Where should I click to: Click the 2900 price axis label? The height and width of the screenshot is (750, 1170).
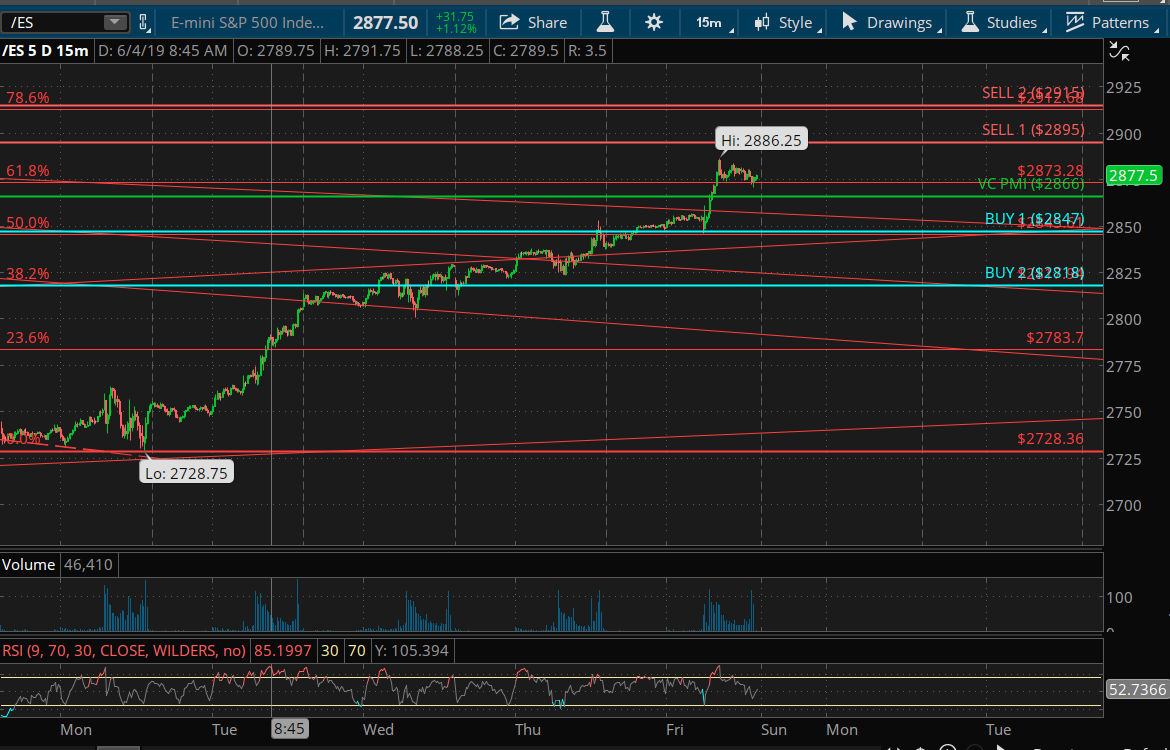(1124, 134)
